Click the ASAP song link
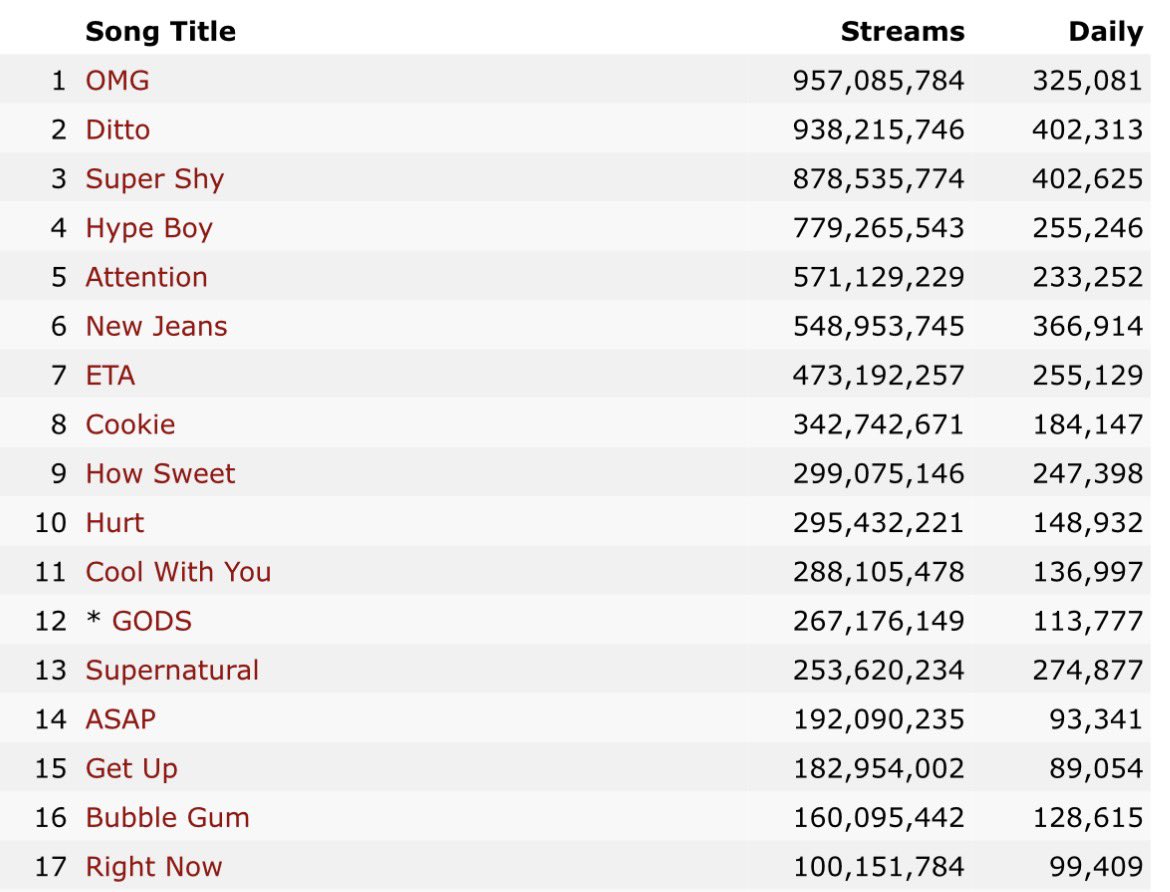The image size is (1170, 892). tap(121, 720)
